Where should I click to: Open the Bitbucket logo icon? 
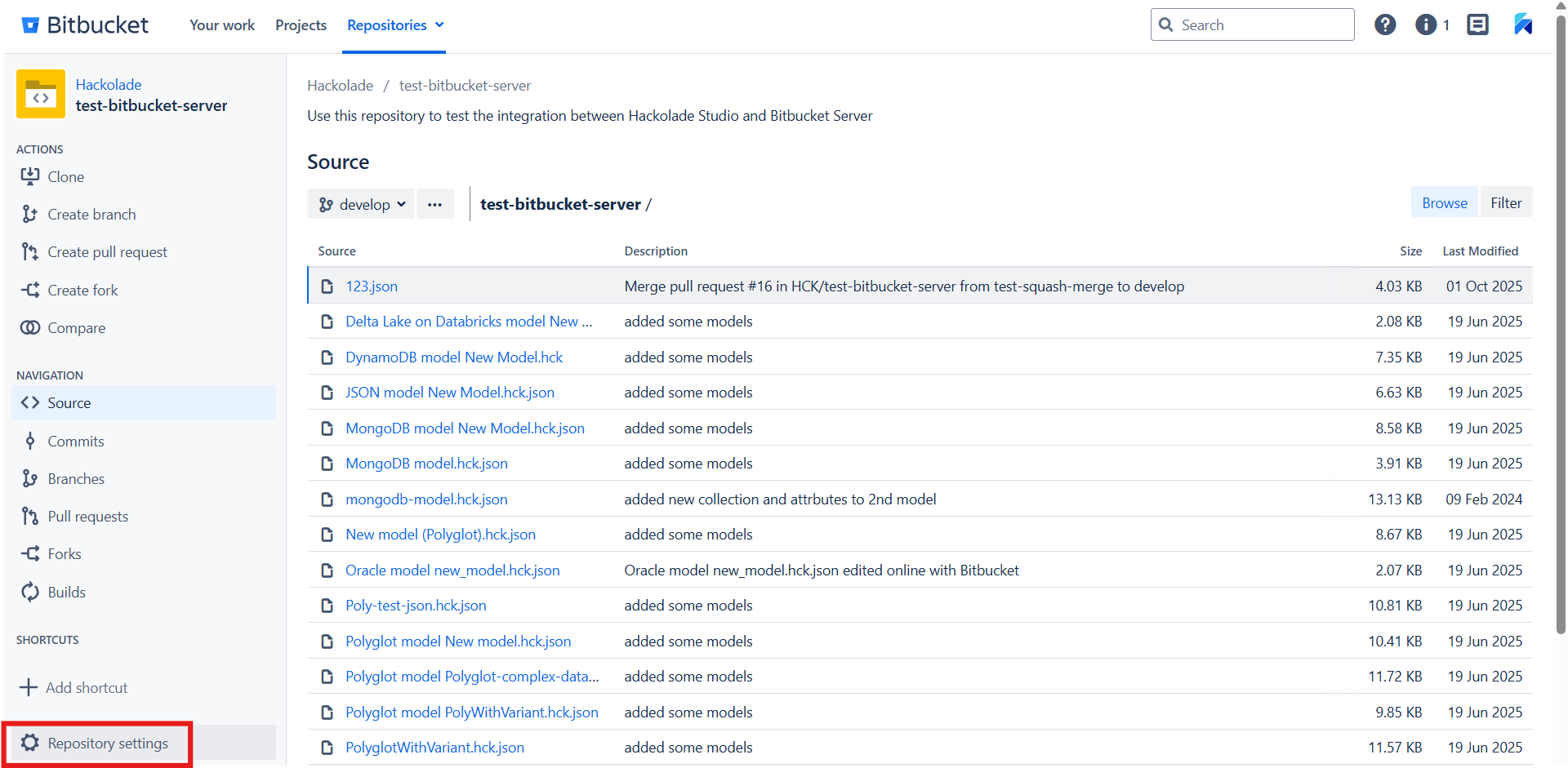30,24
